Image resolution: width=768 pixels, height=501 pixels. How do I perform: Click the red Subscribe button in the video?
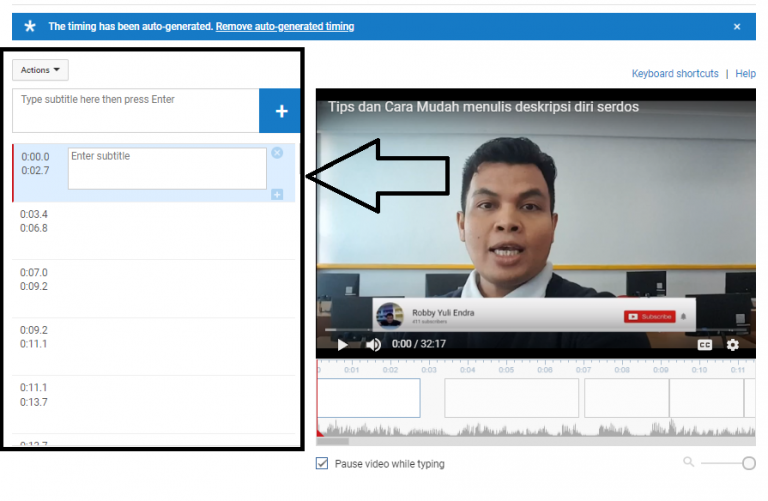pos(649,317)
